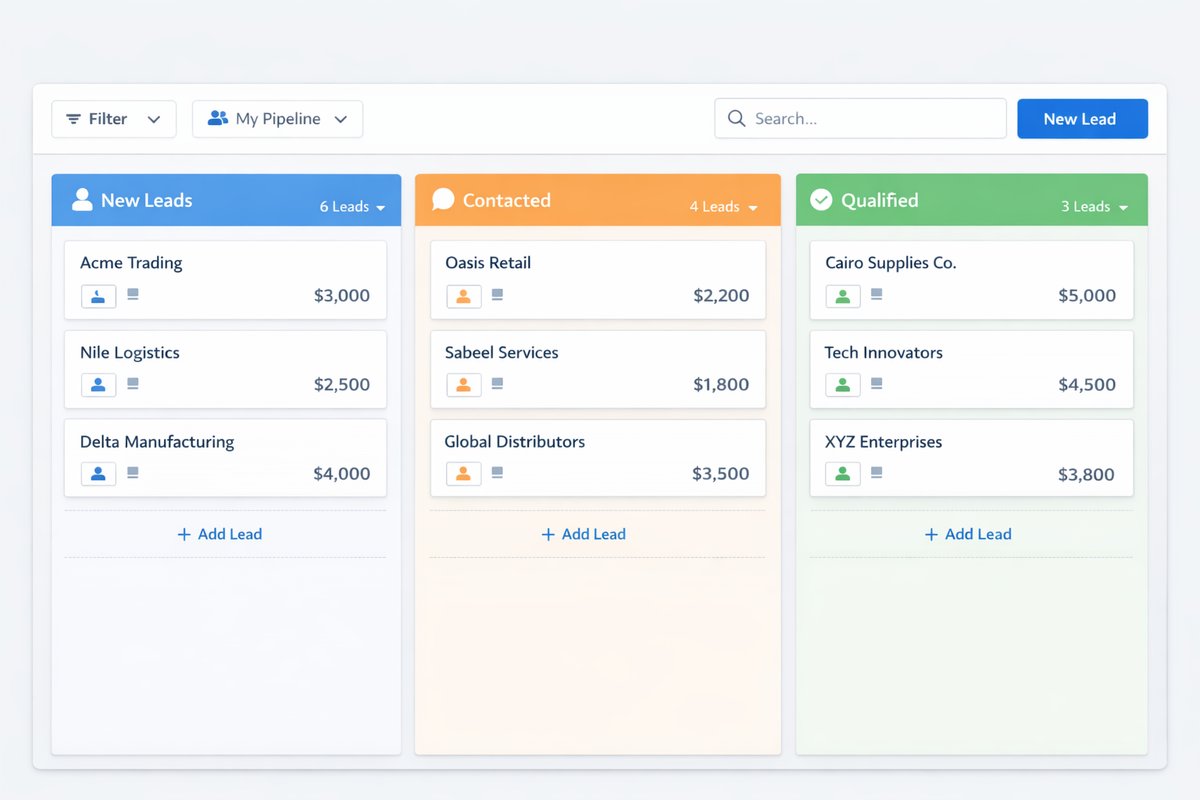Click the avatar icon on Delta Manufacturing card
Image resolution: width=1200 pixels, height=800 pixels.
[98, 474]
